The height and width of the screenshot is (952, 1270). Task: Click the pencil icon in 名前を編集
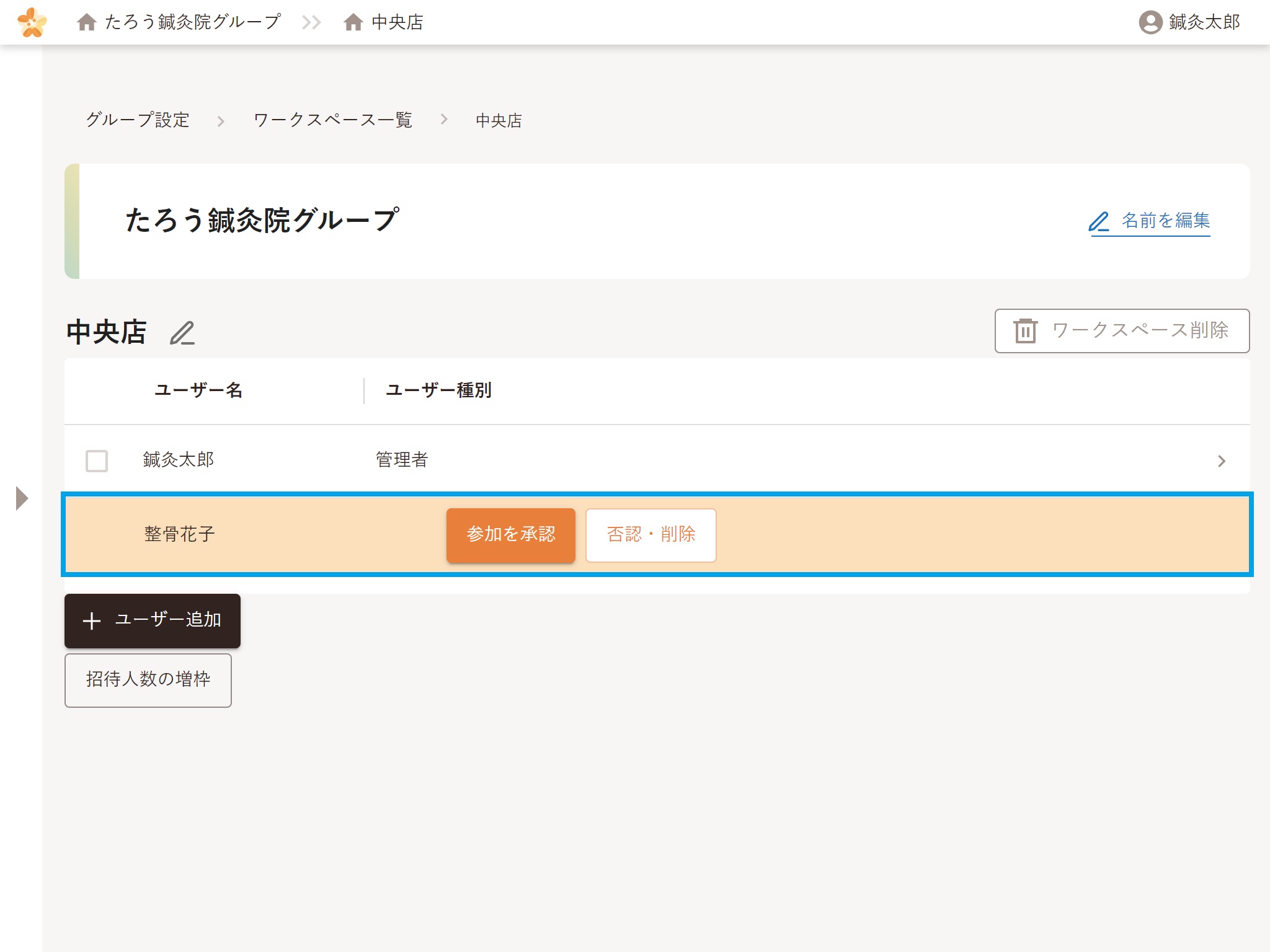click(1099, 221)
